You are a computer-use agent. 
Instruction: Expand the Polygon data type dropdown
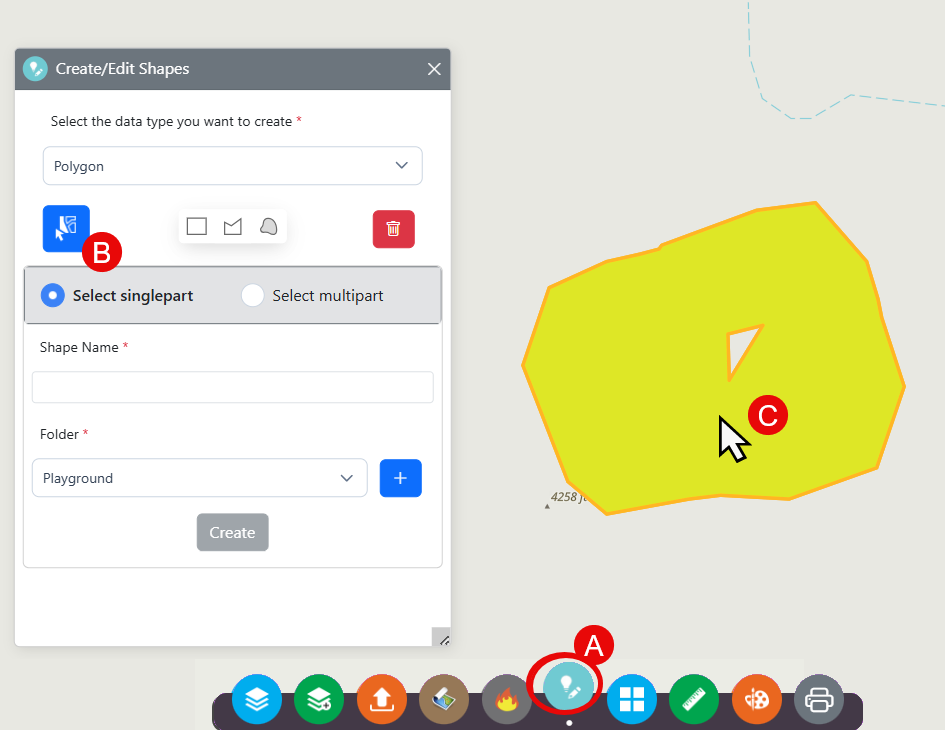tap(233, 166)
